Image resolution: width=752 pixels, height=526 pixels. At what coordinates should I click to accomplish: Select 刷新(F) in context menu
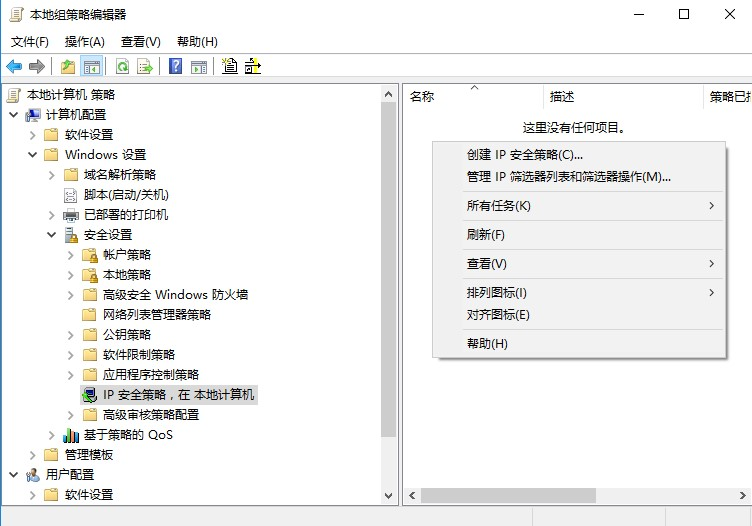coord(579,235)
